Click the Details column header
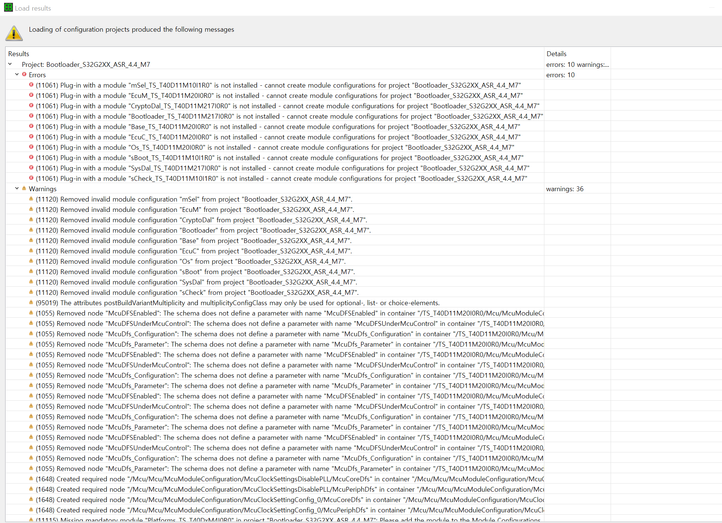Image resolution: width=722 pixels, height=523 pixels. (x=556, y=53)
